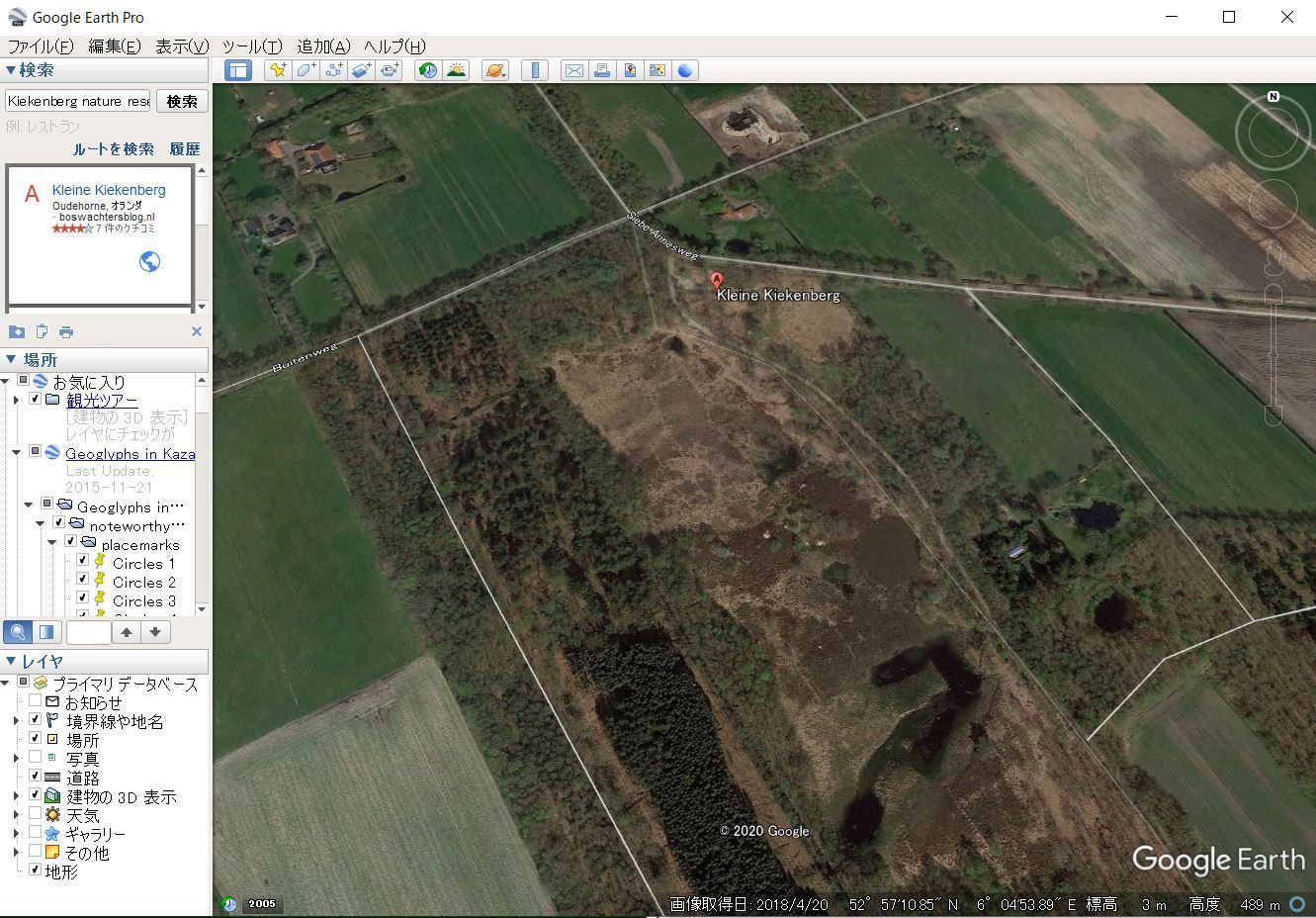Screen dimensions: 1316x918
Task: Print search results icon in search panel
Action: point(66,331)
